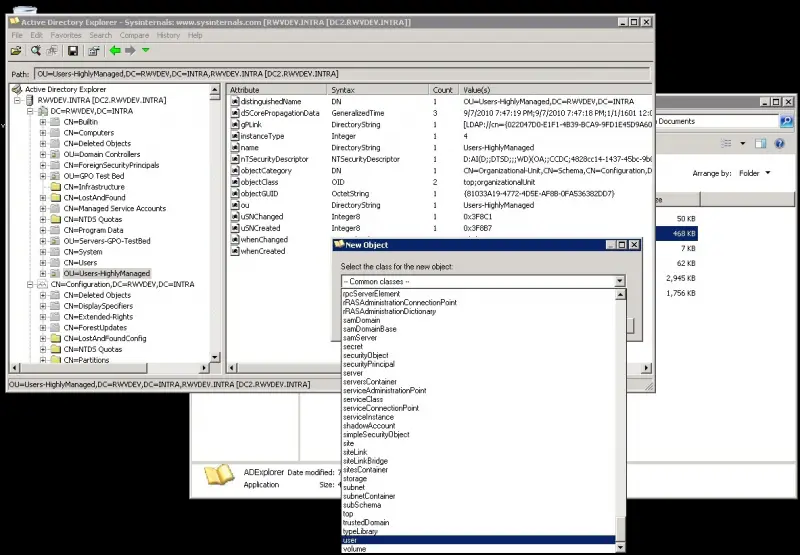The image size is (800, 555).
Task: Open the Help menu
Action: click(x=195, y=35)
